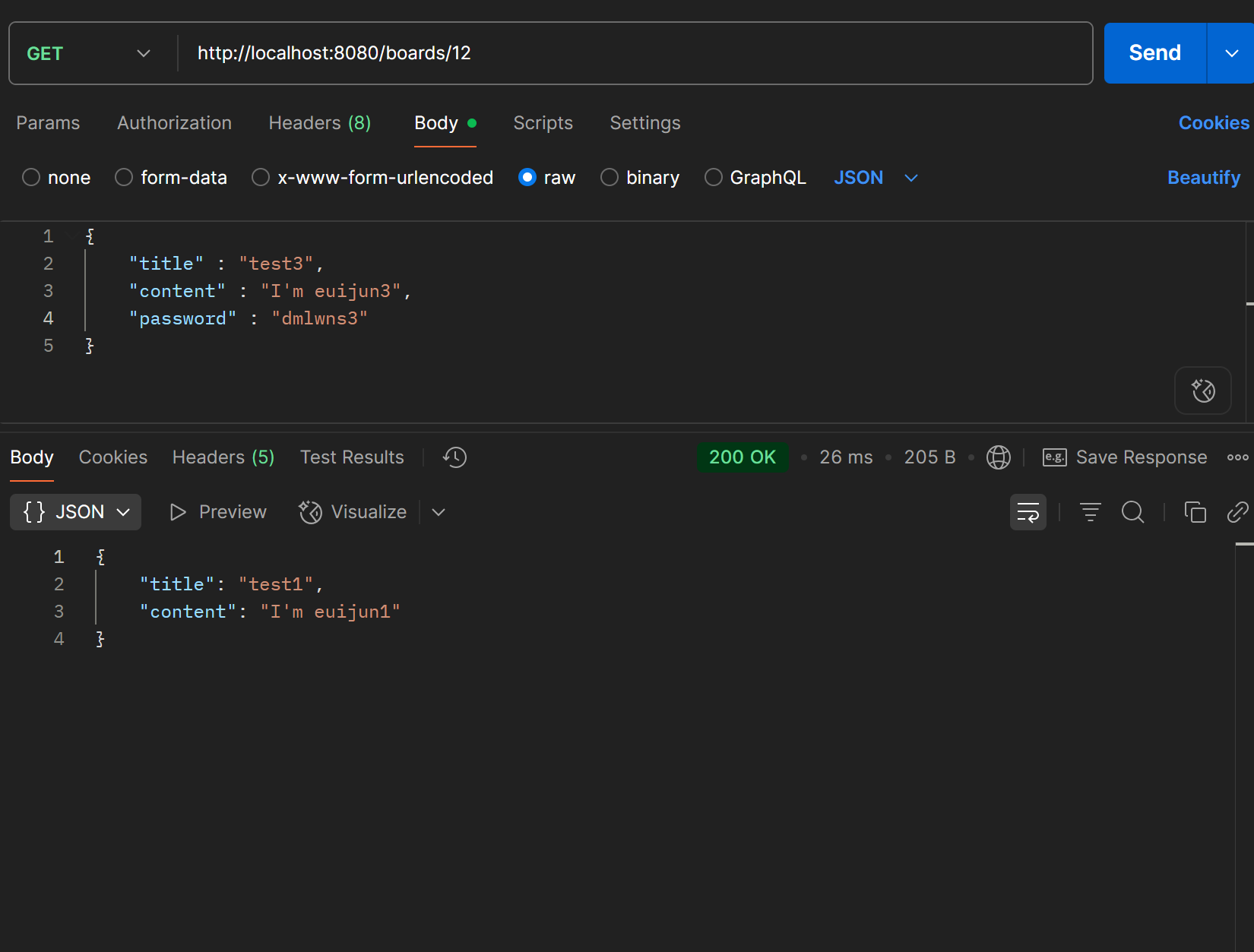Click the "title": "test1" response line
This screenshot has height=952, width=1254.
232,584
